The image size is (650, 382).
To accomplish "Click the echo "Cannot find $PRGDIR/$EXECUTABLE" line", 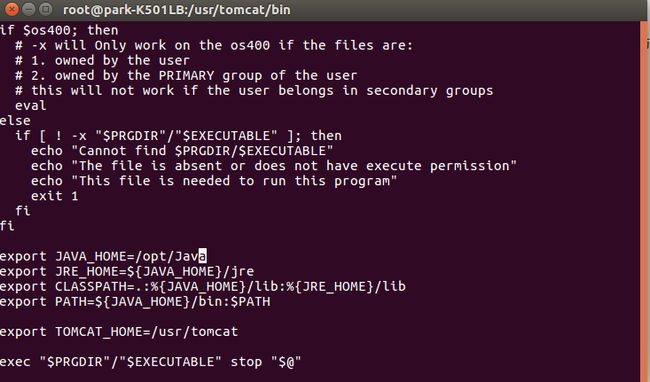I will click(x=182, y=150).
